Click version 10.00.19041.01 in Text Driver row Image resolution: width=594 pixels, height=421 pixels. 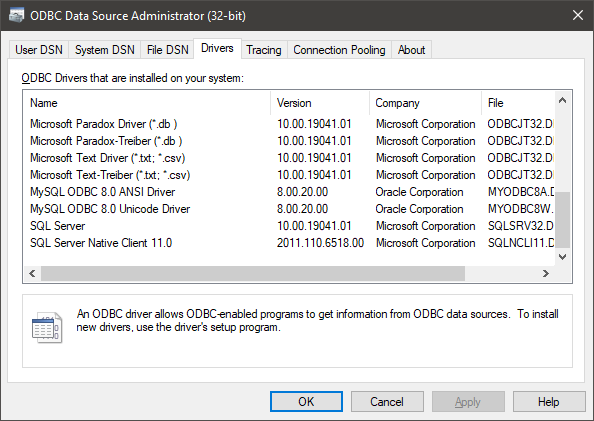[x=314, y=158]
